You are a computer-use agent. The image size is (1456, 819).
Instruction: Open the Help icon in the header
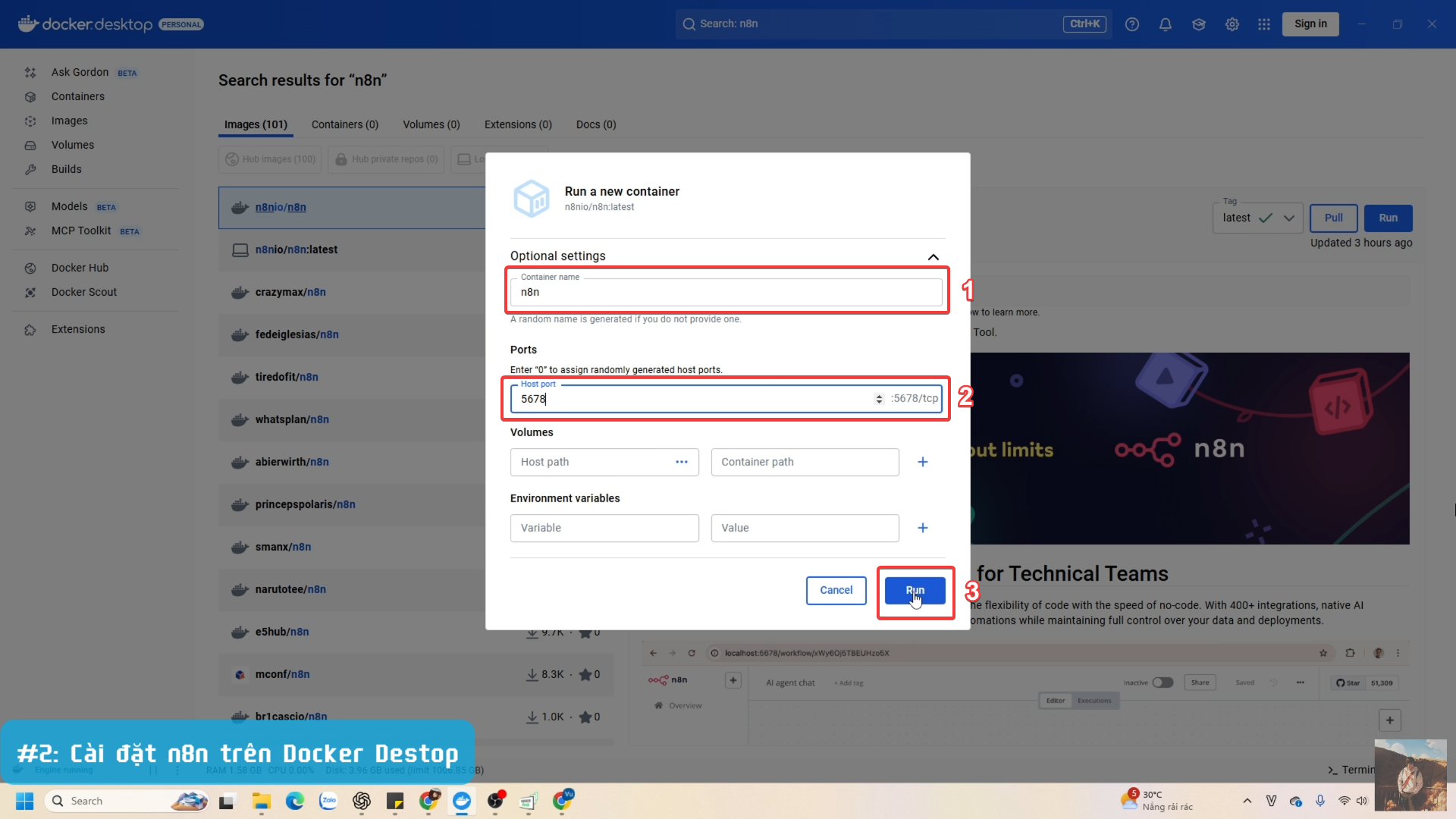[1132, 24]
